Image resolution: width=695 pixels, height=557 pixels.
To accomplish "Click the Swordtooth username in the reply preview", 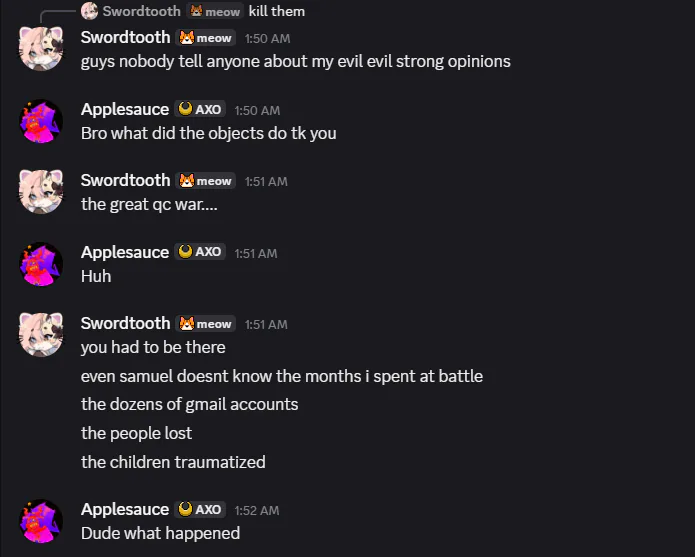I will (141, 11).
